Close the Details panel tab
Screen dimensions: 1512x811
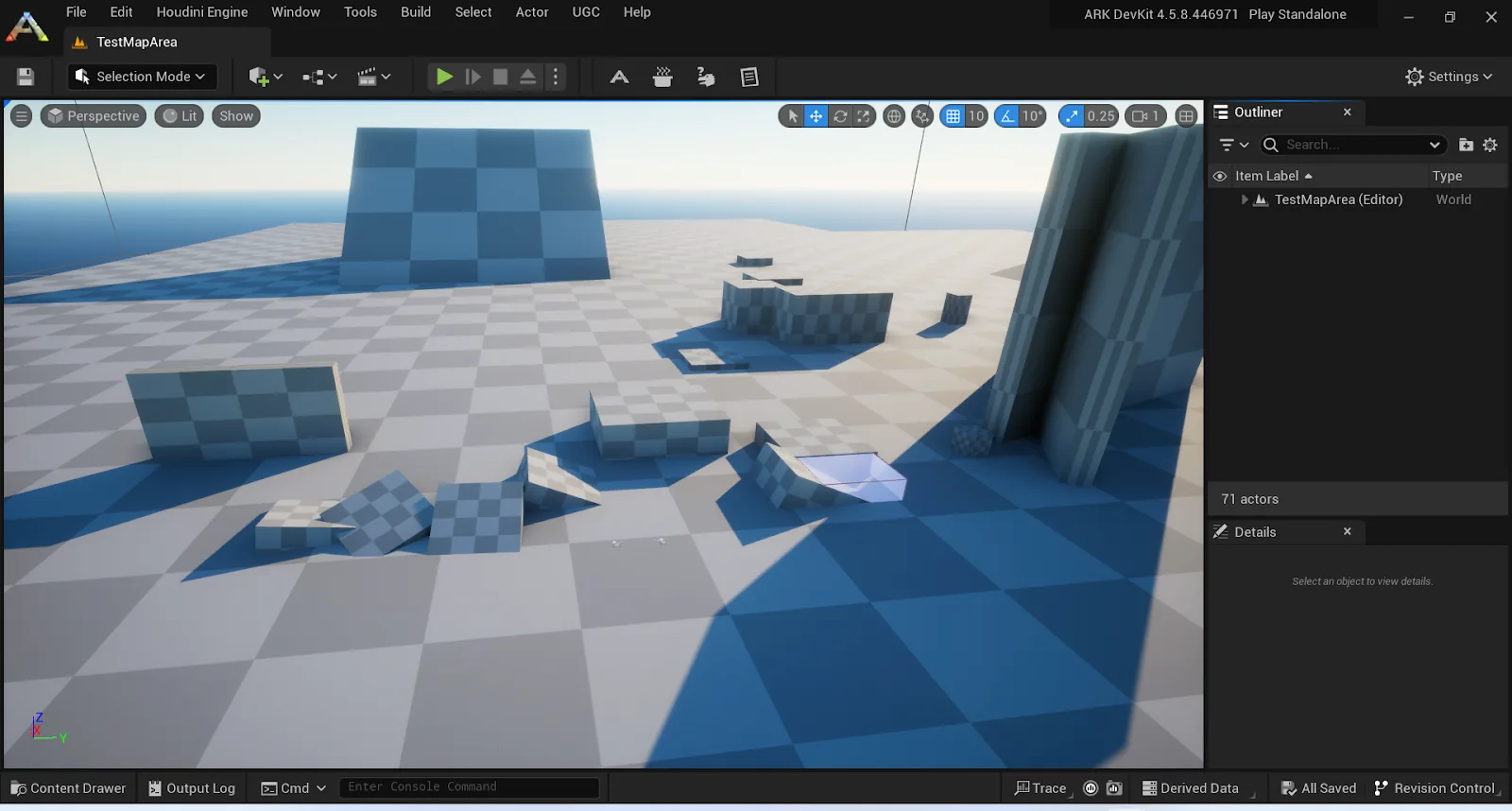tap(1348, 531)
